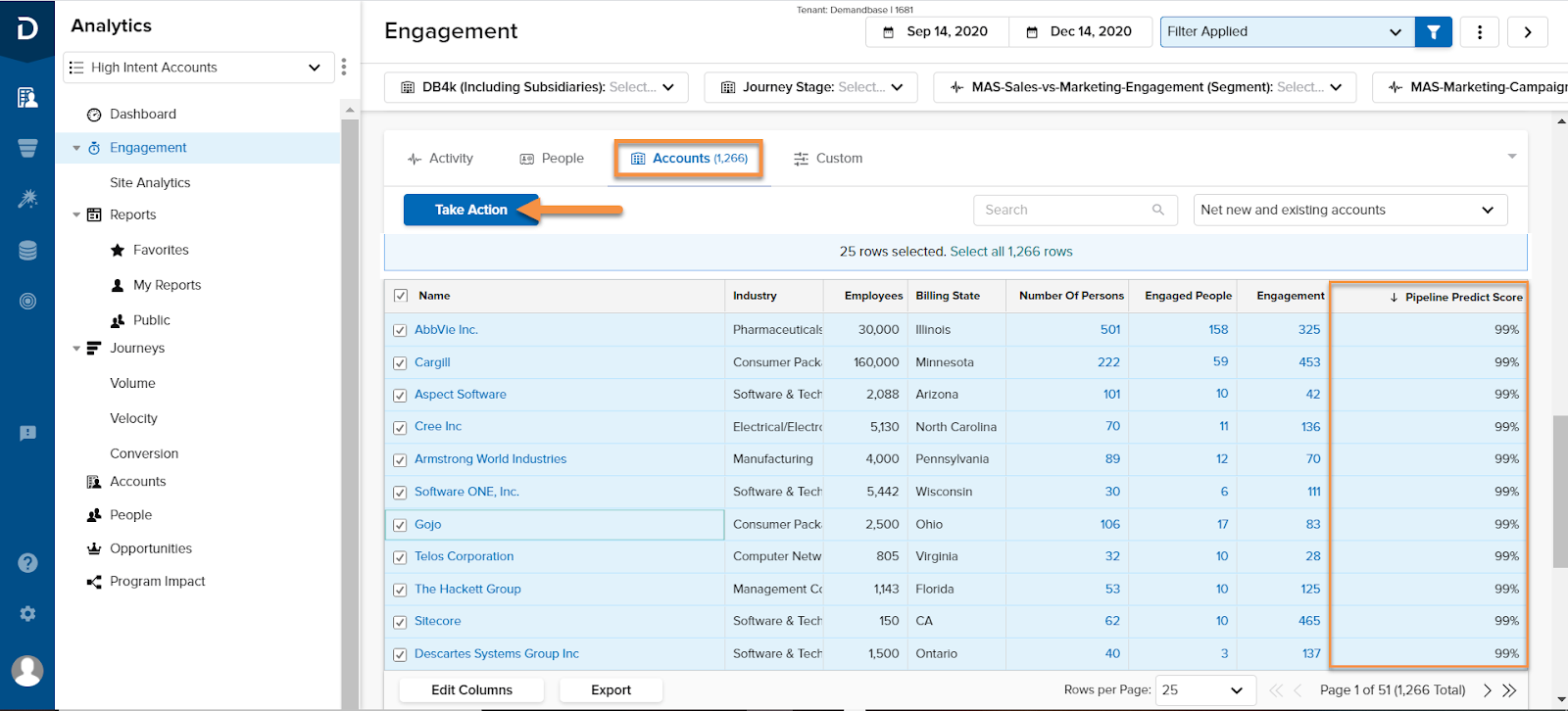Click the Search input field
Screen dimensions: 1568x711
point(1075,210)
